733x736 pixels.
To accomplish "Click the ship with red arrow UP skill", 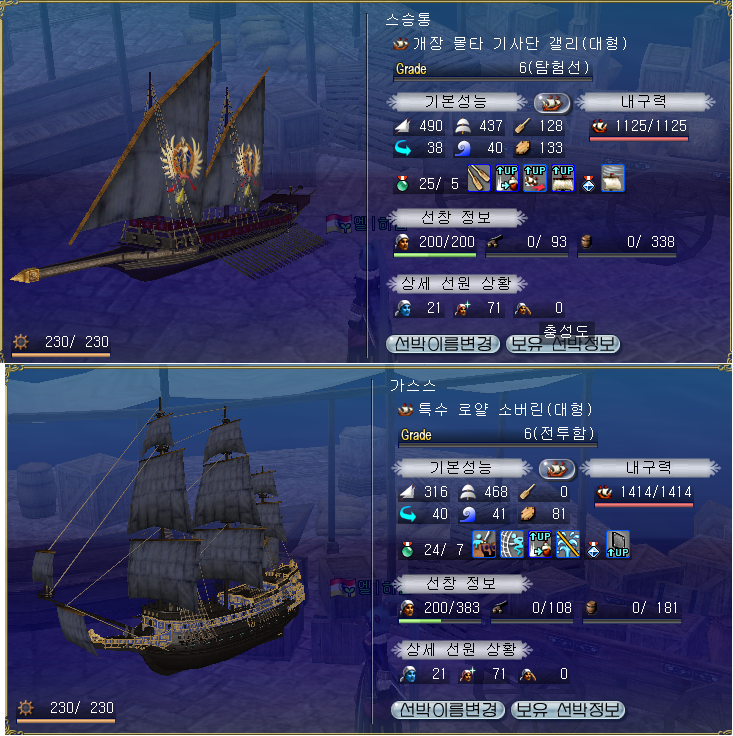I will pos(534,178).
